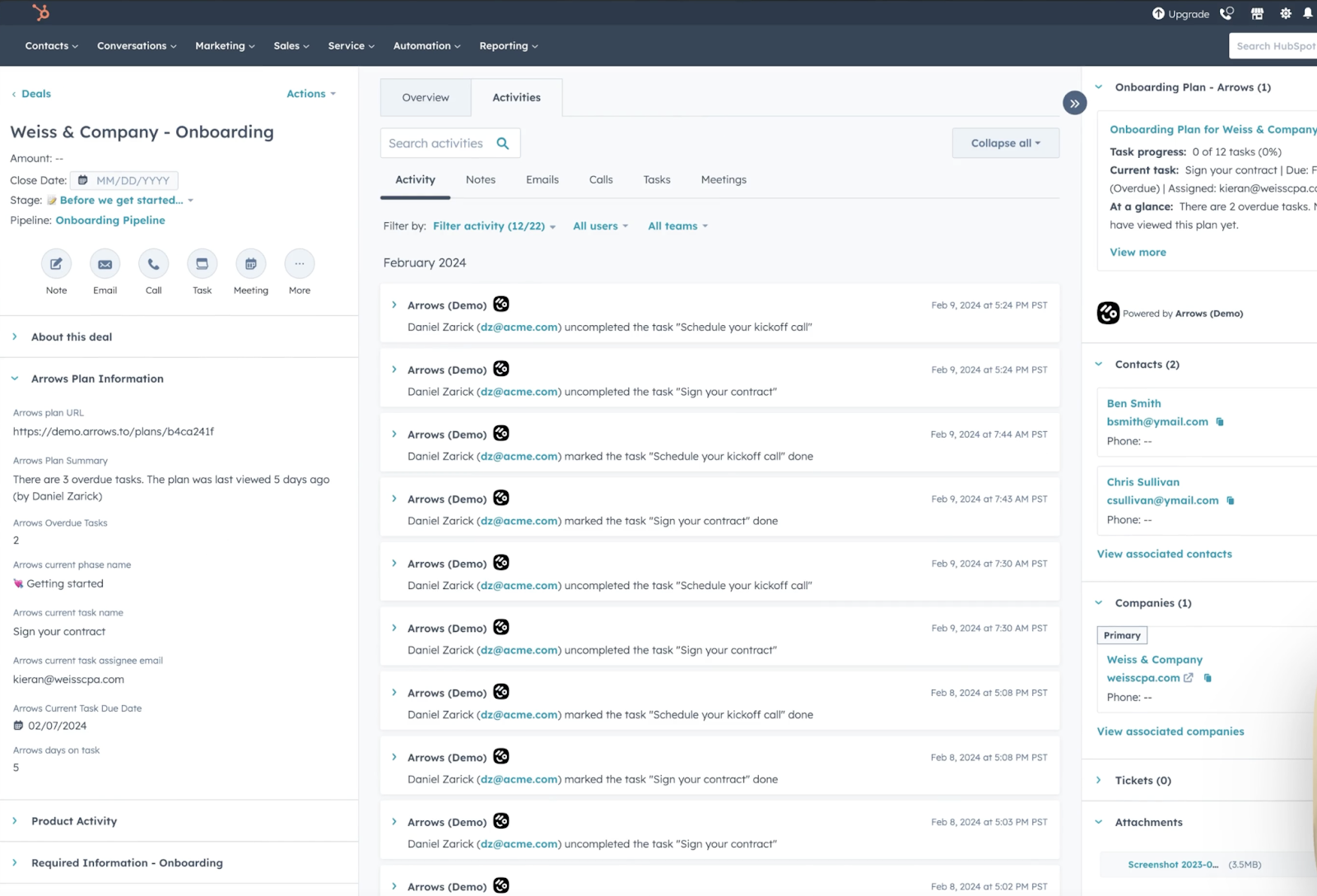
Task: Click the back chevron beside Deals
Action: (x=14, y=94)
